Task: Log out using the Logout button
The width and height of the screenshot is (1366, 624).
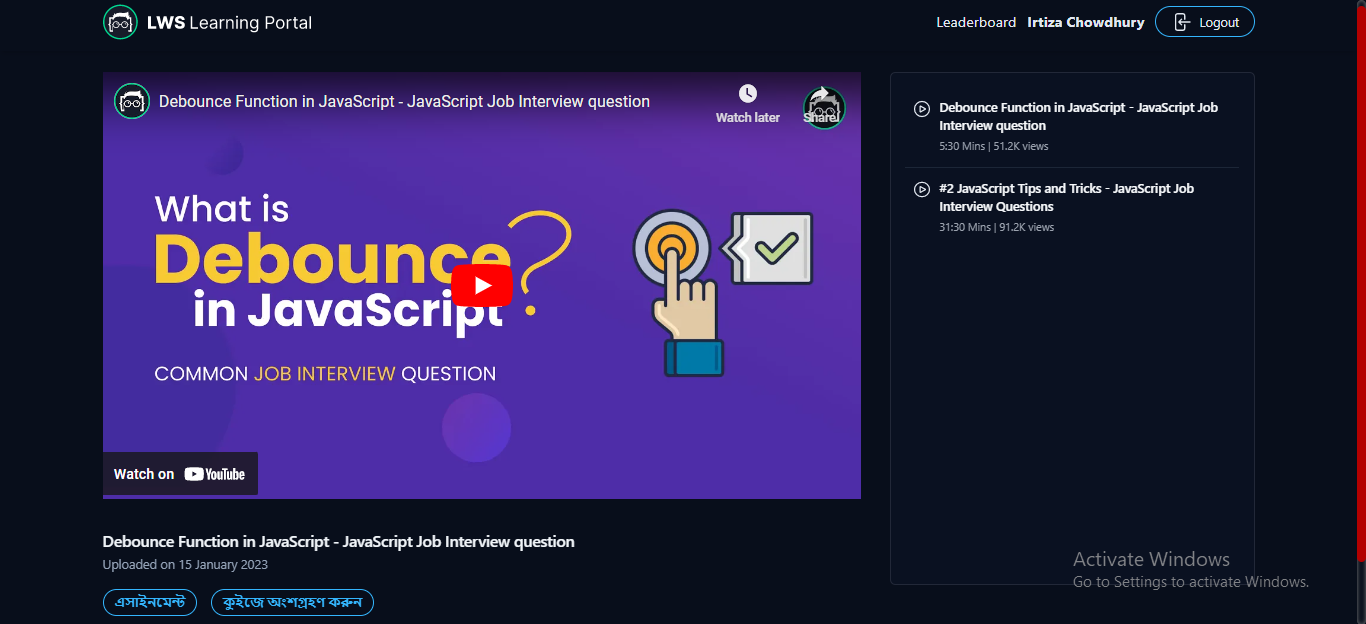Action: coord(1205,22)
